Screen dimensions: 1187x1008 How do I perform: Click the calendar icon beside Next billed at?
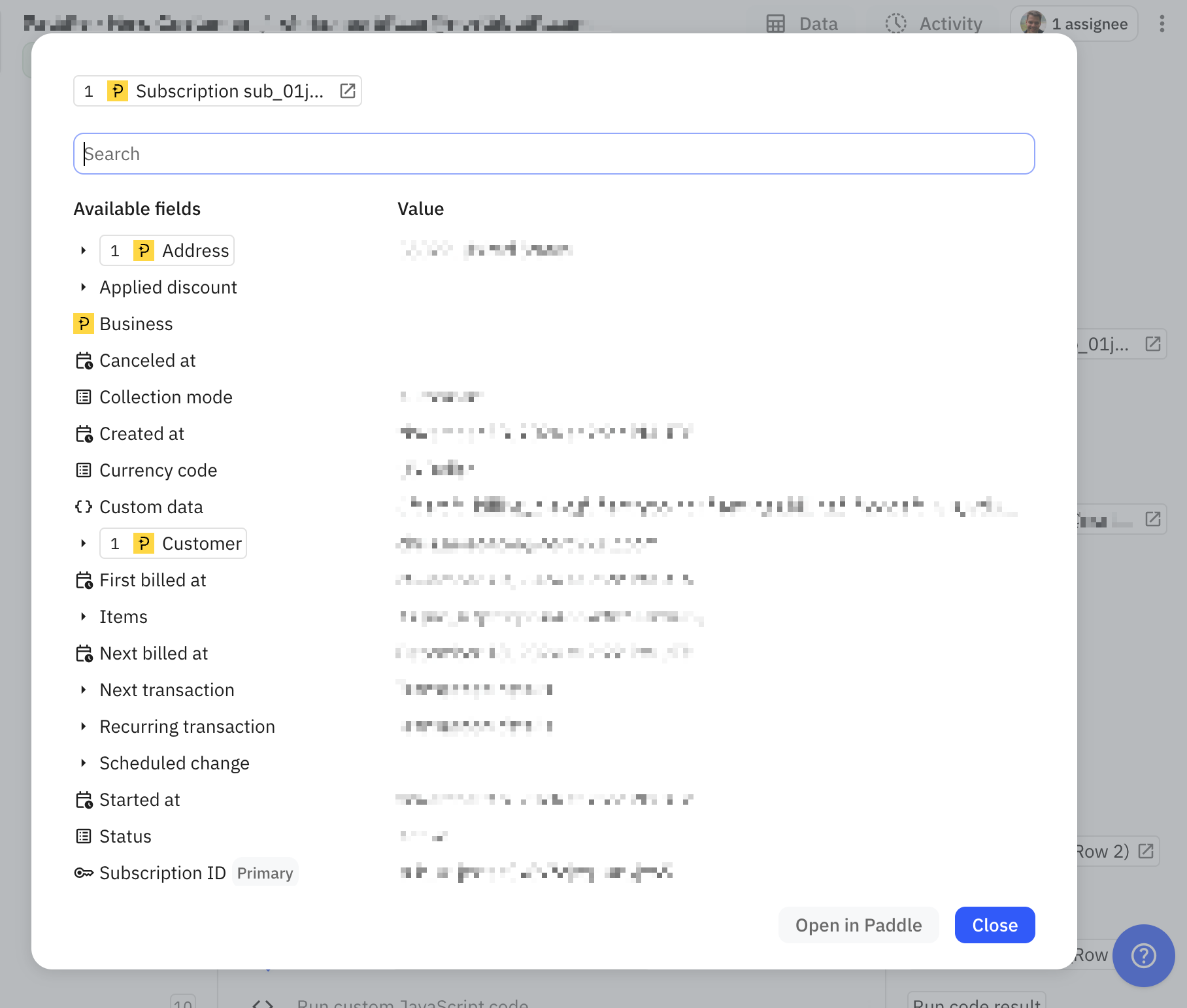84,652
